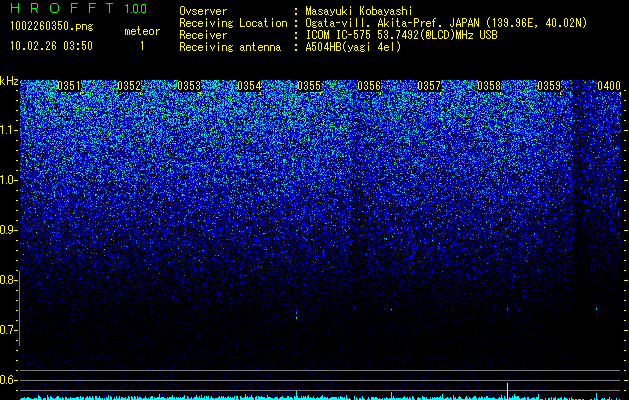Image resolution: width=629 pixels, height=400 pixels.
Task: Click the 0400 time marker
Action: coord(609,86)
